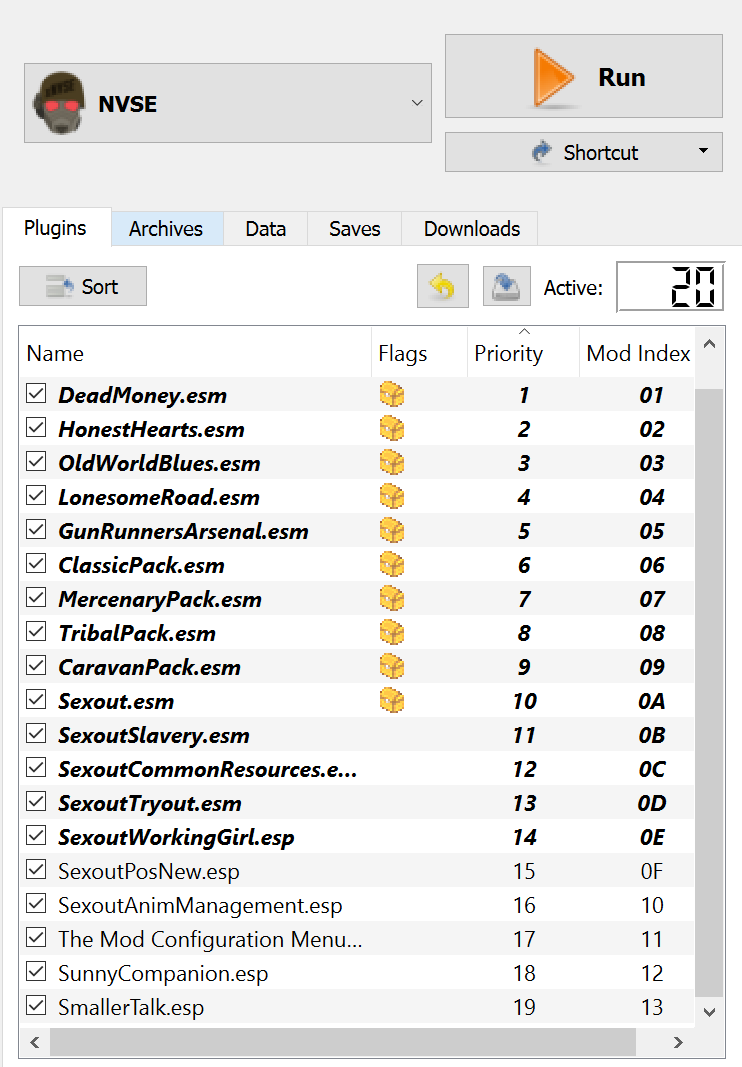742x1067 pixels.
Task: Open the Saves tab
Action: (x=355, y=229)
